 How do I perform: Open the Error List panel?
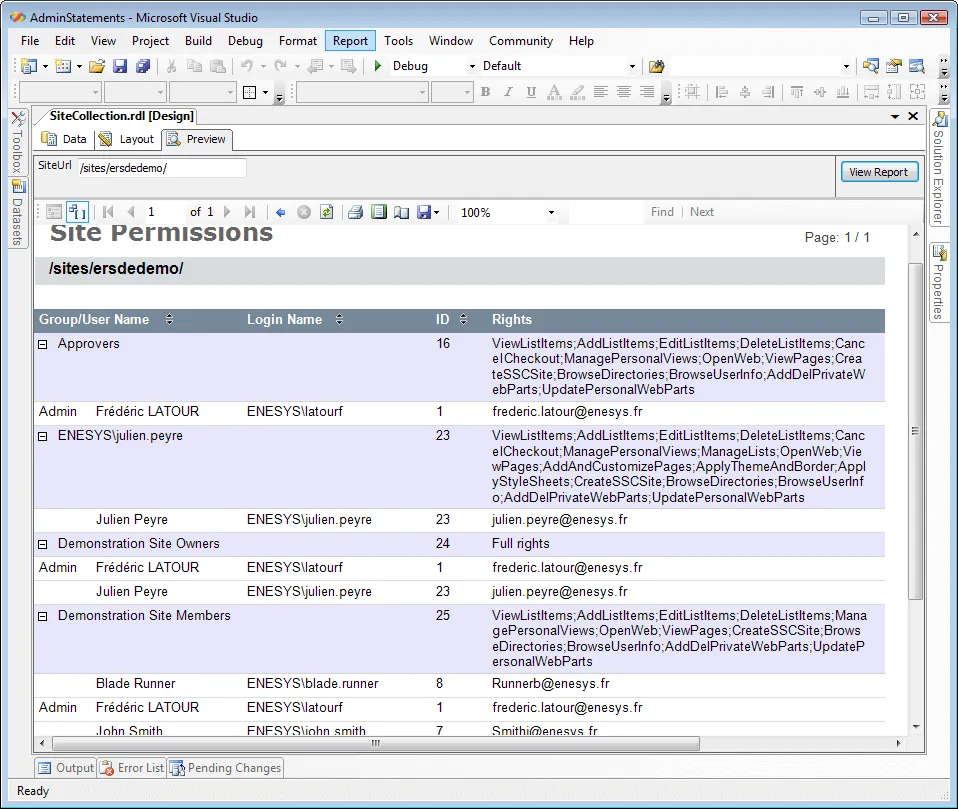point(132,768)
